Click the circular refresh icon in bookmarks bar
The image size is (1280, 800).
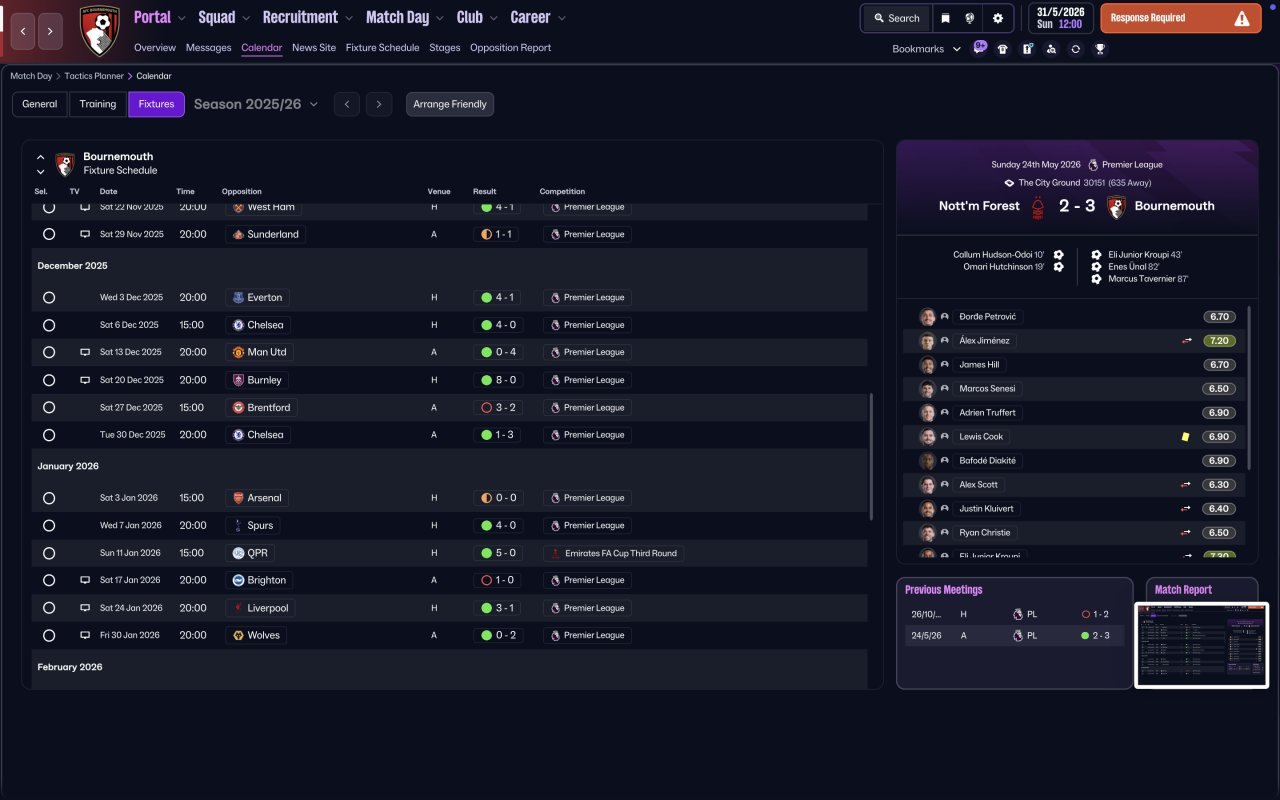(x=1075, y=49)
